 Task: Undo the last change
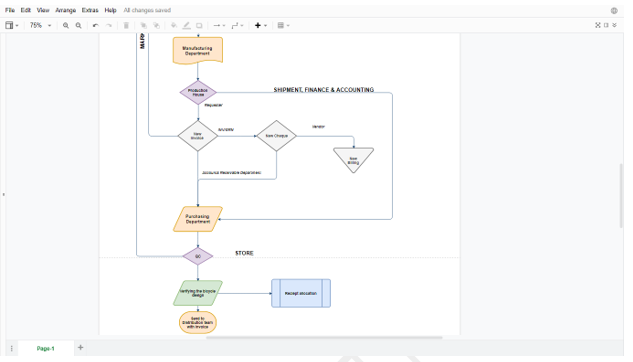[96, 25]
